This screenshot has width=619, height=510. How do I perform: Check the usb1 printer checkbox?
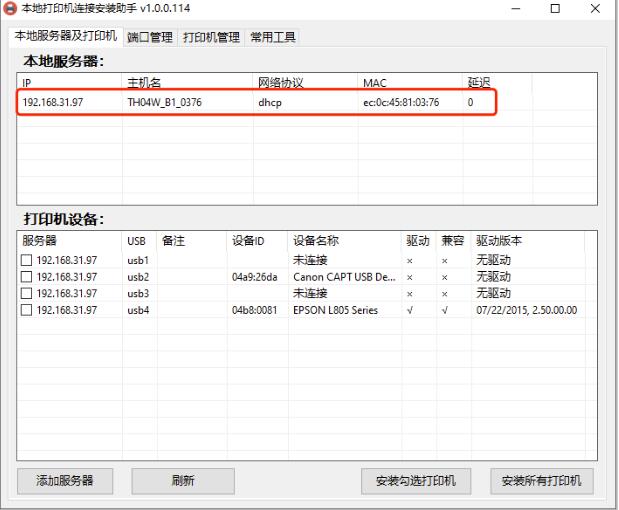click(x=27, y=260)
